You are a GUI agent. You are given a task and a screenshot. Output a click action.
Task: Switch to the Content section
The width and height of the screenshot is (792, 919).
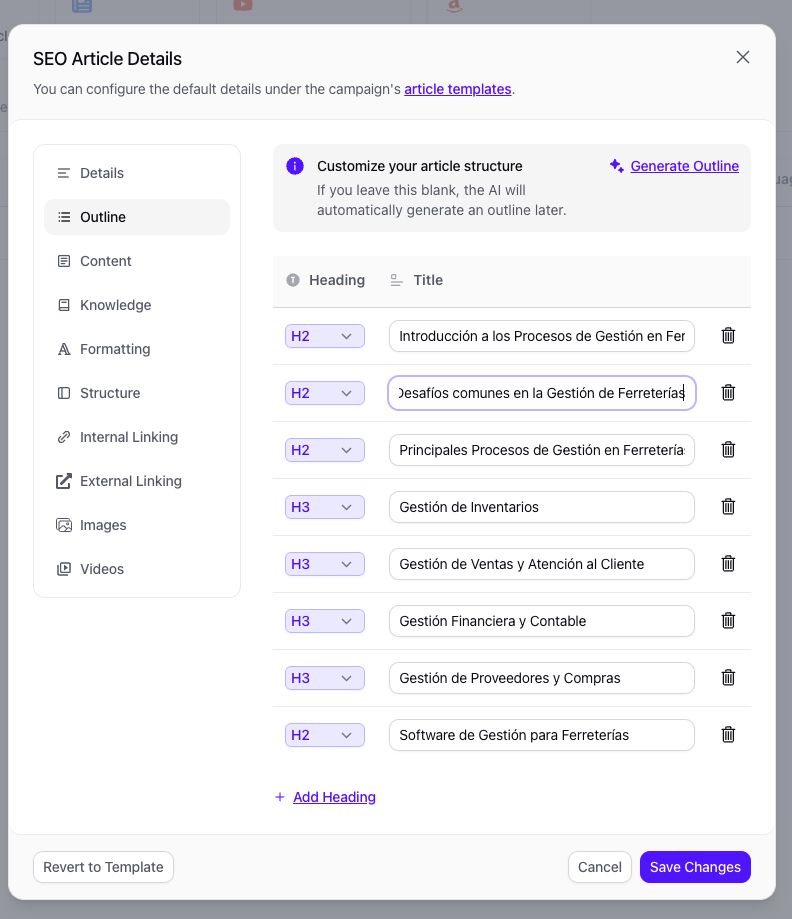[x=137, y=261]
